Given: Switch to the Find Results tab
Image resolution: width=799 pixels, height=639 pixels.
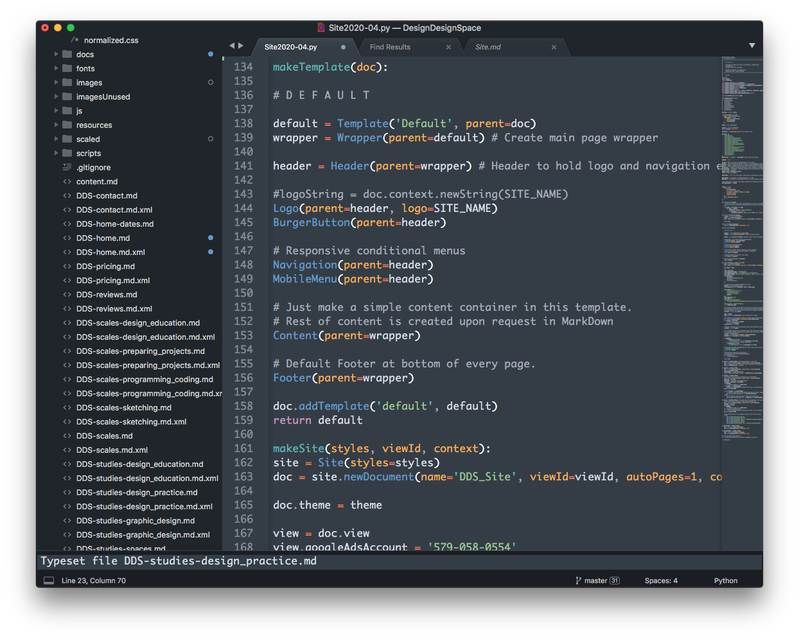Looking at the screenshot, I should [390, 47].
